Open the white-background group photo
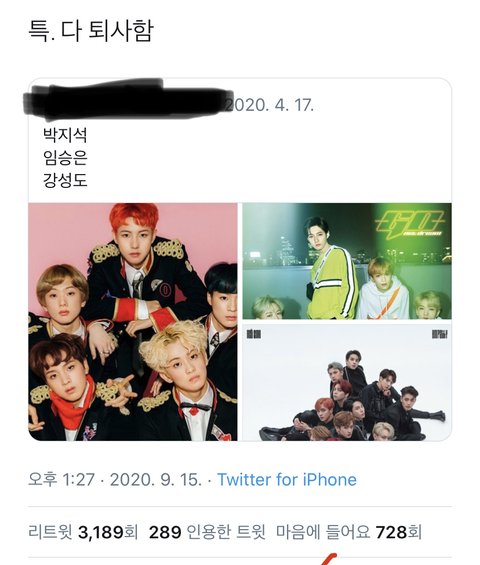Viewport: 480px width, 565px height. pyautogui.click(x=347, y=382)
